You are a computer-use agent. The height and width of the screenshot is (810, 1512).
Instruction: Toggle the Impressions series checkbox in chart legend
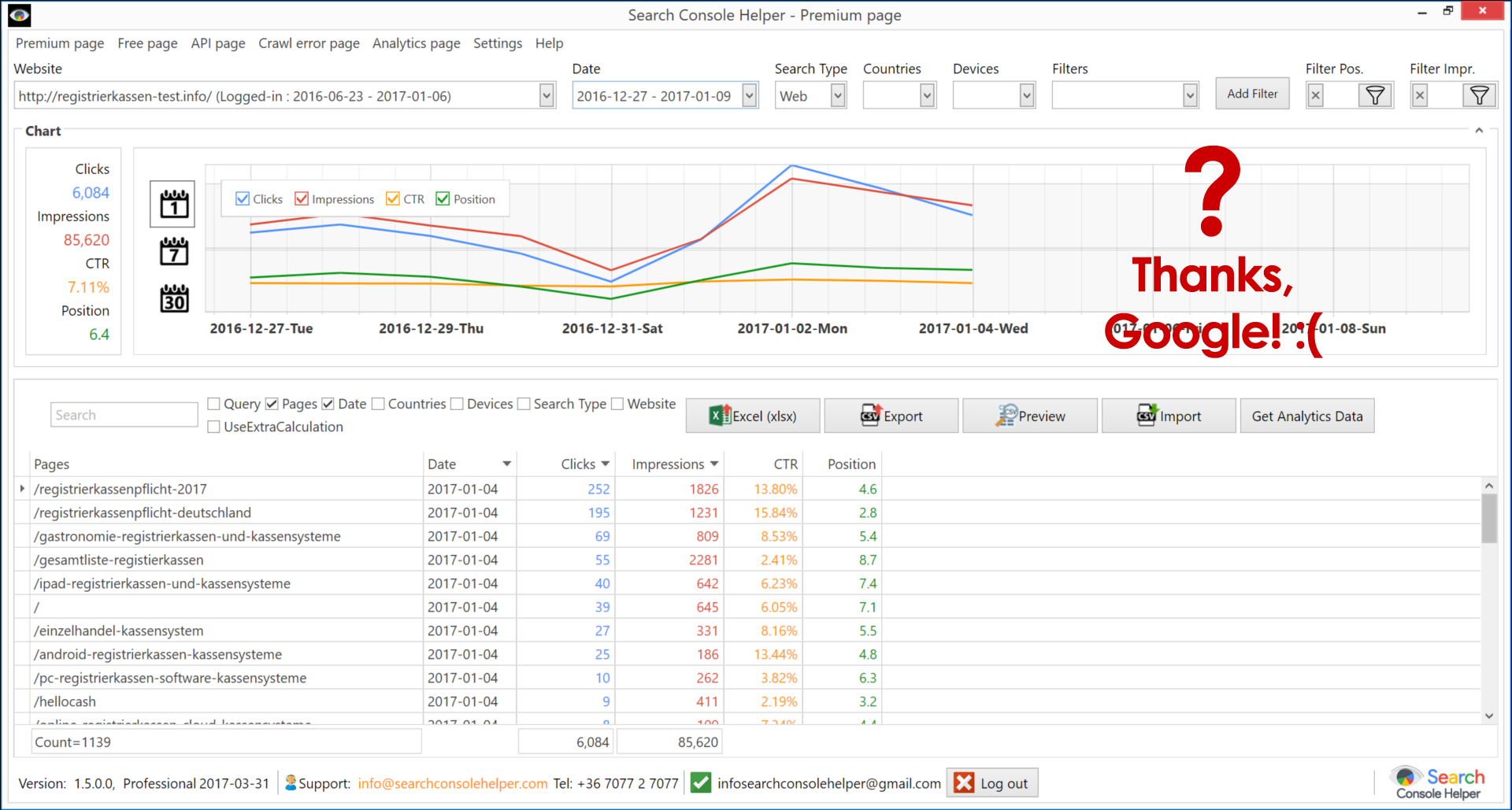tap(302, 198)
